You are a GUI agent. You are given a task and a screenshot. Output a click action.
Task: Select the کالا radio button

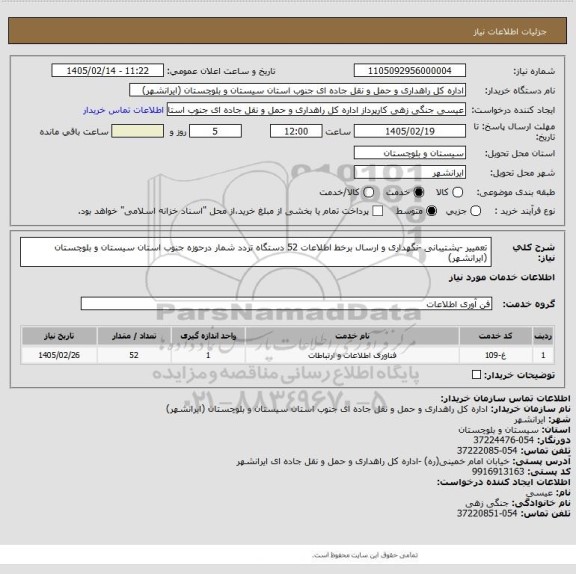(457, 192)
